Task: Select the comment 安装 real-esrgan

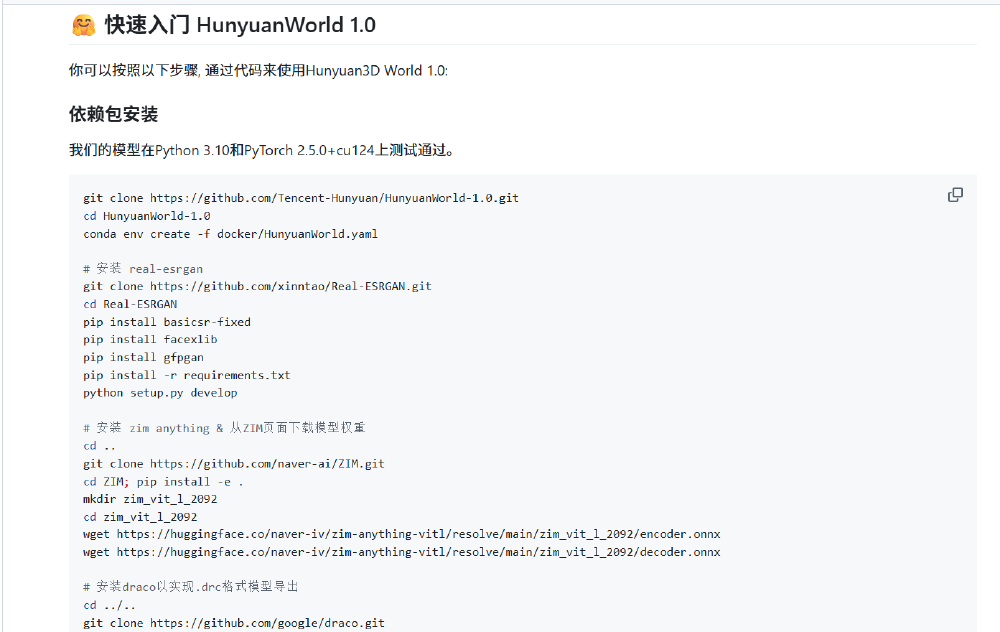Action: [143, 268]
